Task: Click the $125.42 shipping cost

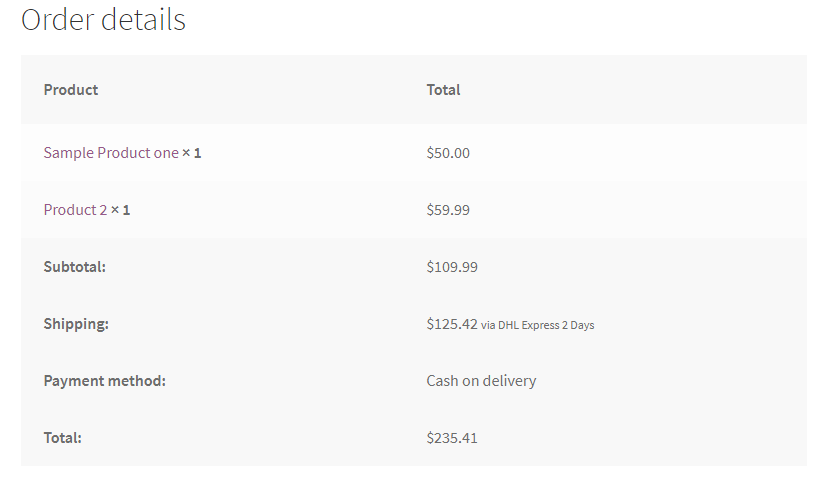Action: pyautogui.click(x=452, y=324)
